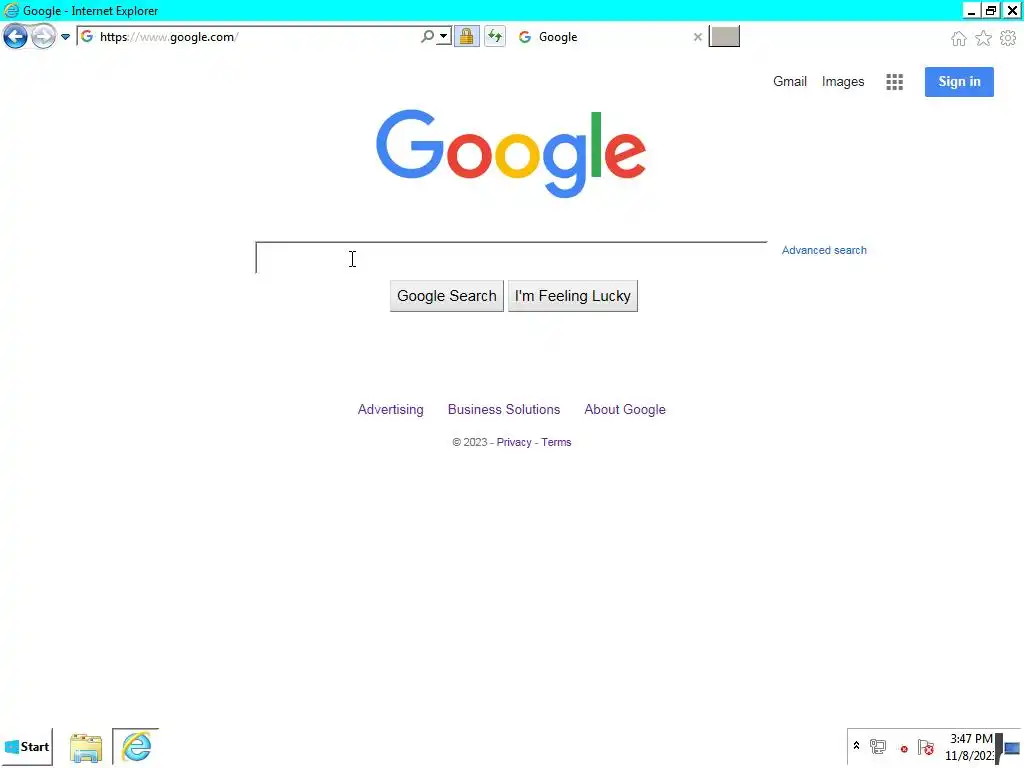Open Favorites star icon
The height and width of the screenshot is (768, 1024).
(983, 39)
